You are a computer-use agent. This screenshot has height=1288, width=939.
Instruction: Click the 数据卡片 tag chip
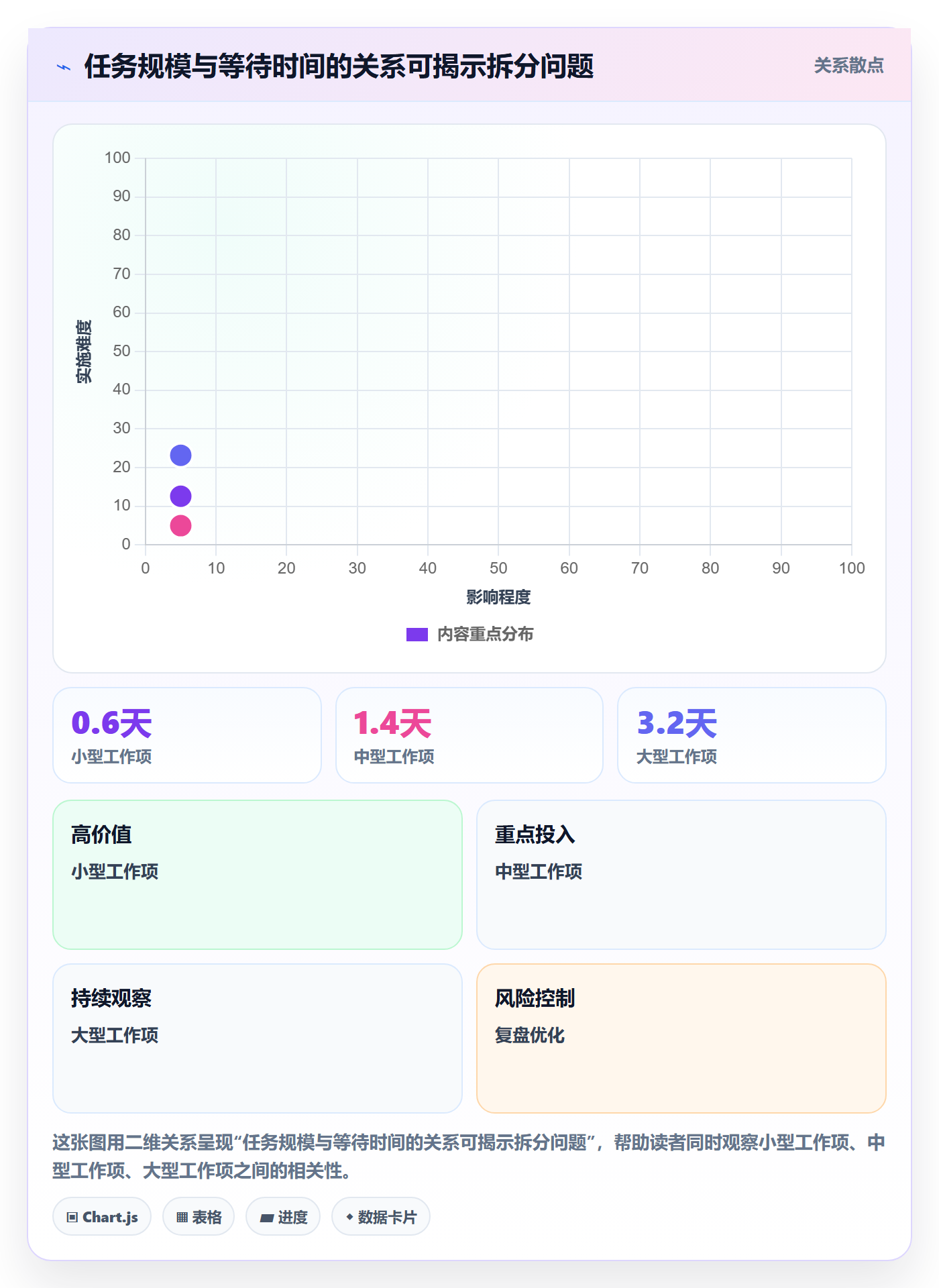[x=381, y=1217]
